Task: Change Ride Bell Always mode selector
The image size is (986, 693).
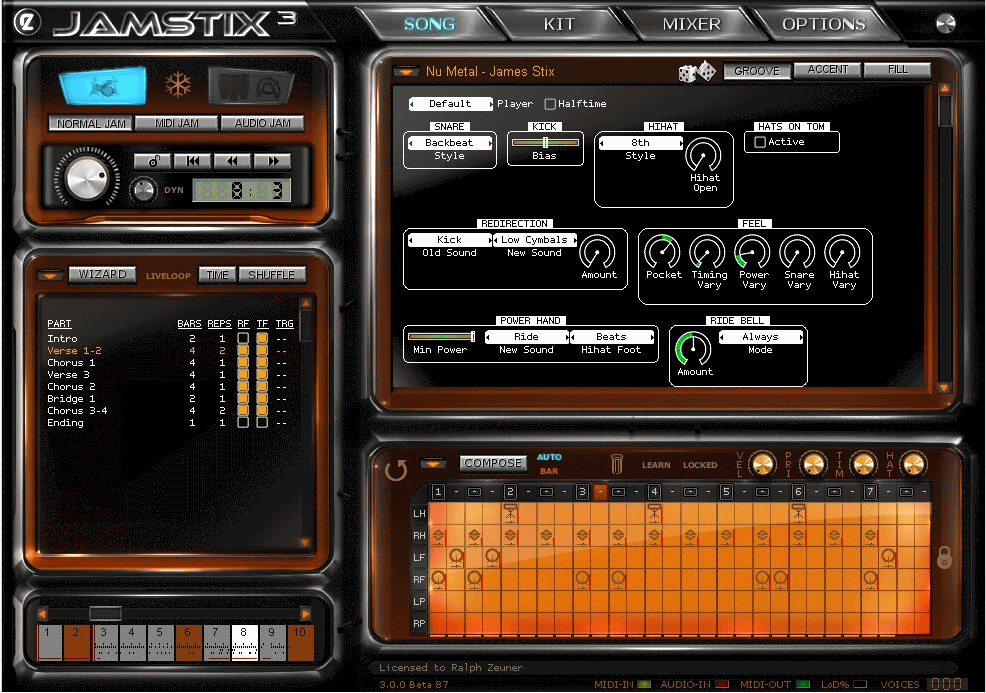Action: point(760,336)
